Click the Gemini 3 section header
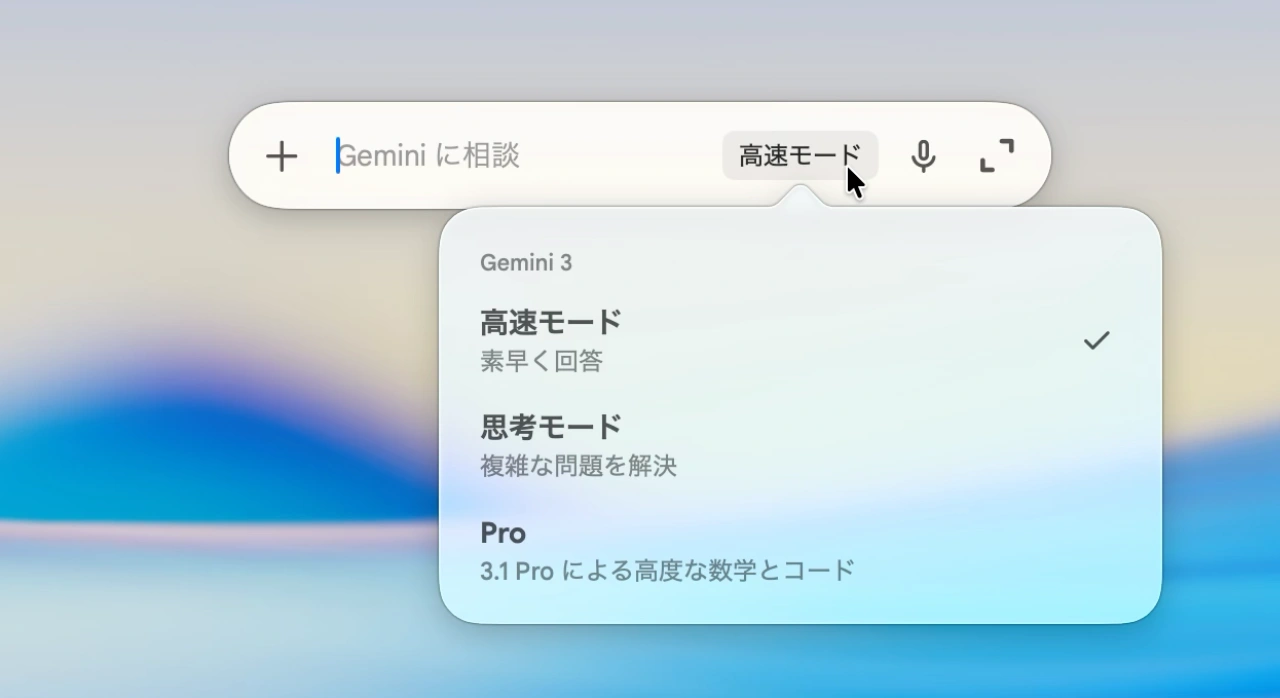1280x698 pixels. coord(527,263)
